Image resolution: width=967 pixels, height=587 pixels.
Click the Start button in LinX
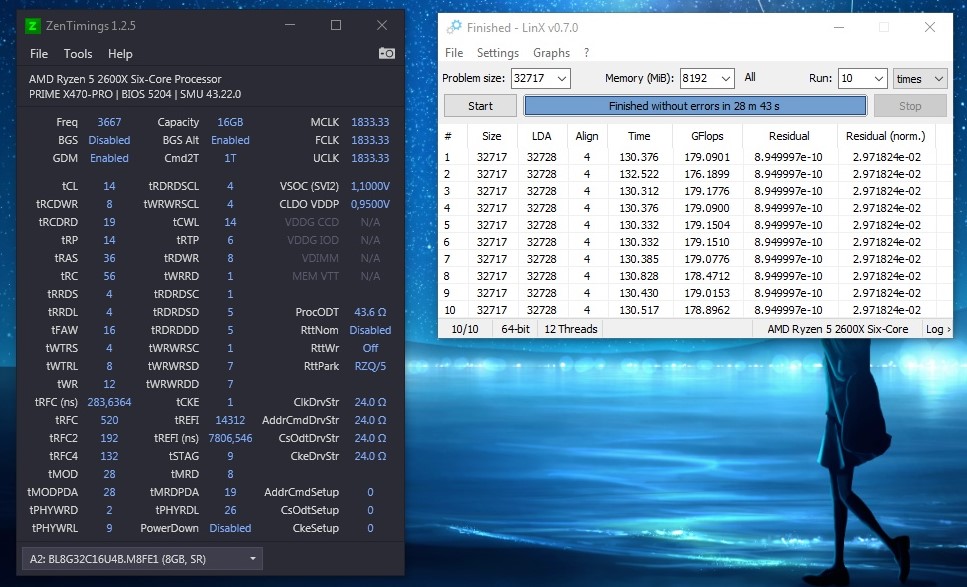tap(480, 106)
